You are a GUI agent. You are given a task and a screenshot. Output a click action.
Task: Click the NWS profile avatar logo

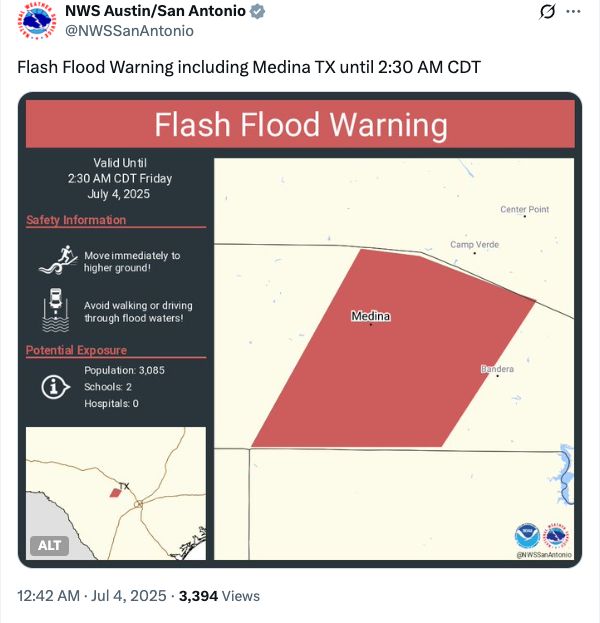(37, 21)
